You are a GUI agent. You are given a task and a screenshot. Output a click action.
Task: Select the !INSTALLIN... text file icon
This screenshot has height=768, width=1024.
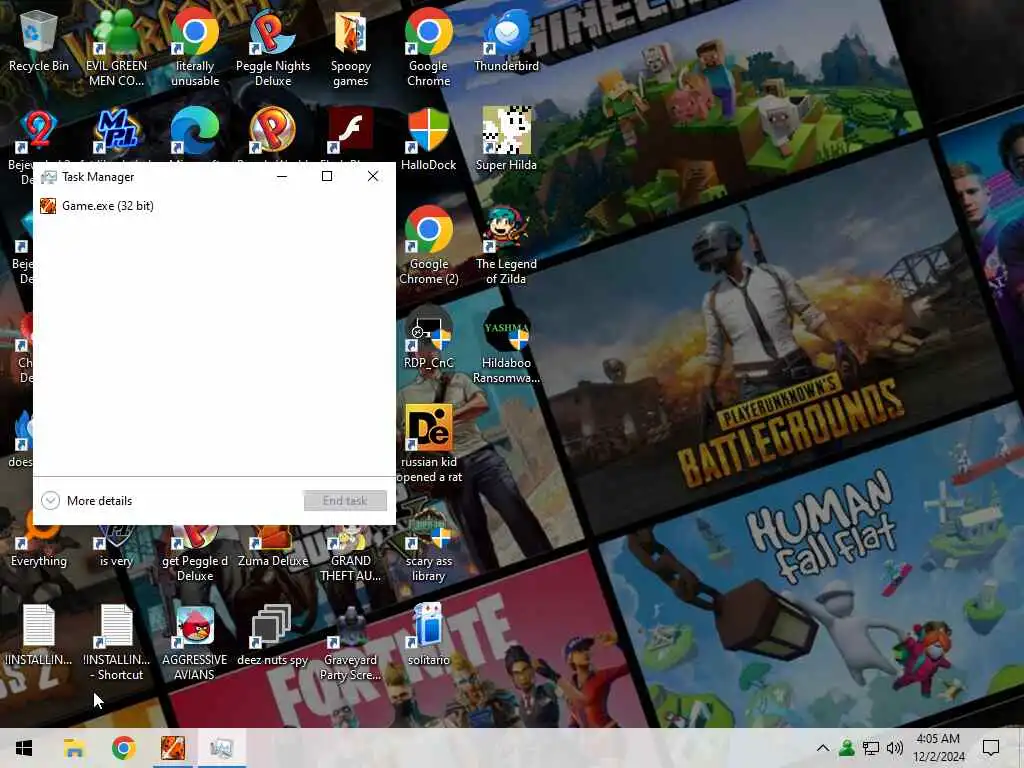tap(39, 635)
